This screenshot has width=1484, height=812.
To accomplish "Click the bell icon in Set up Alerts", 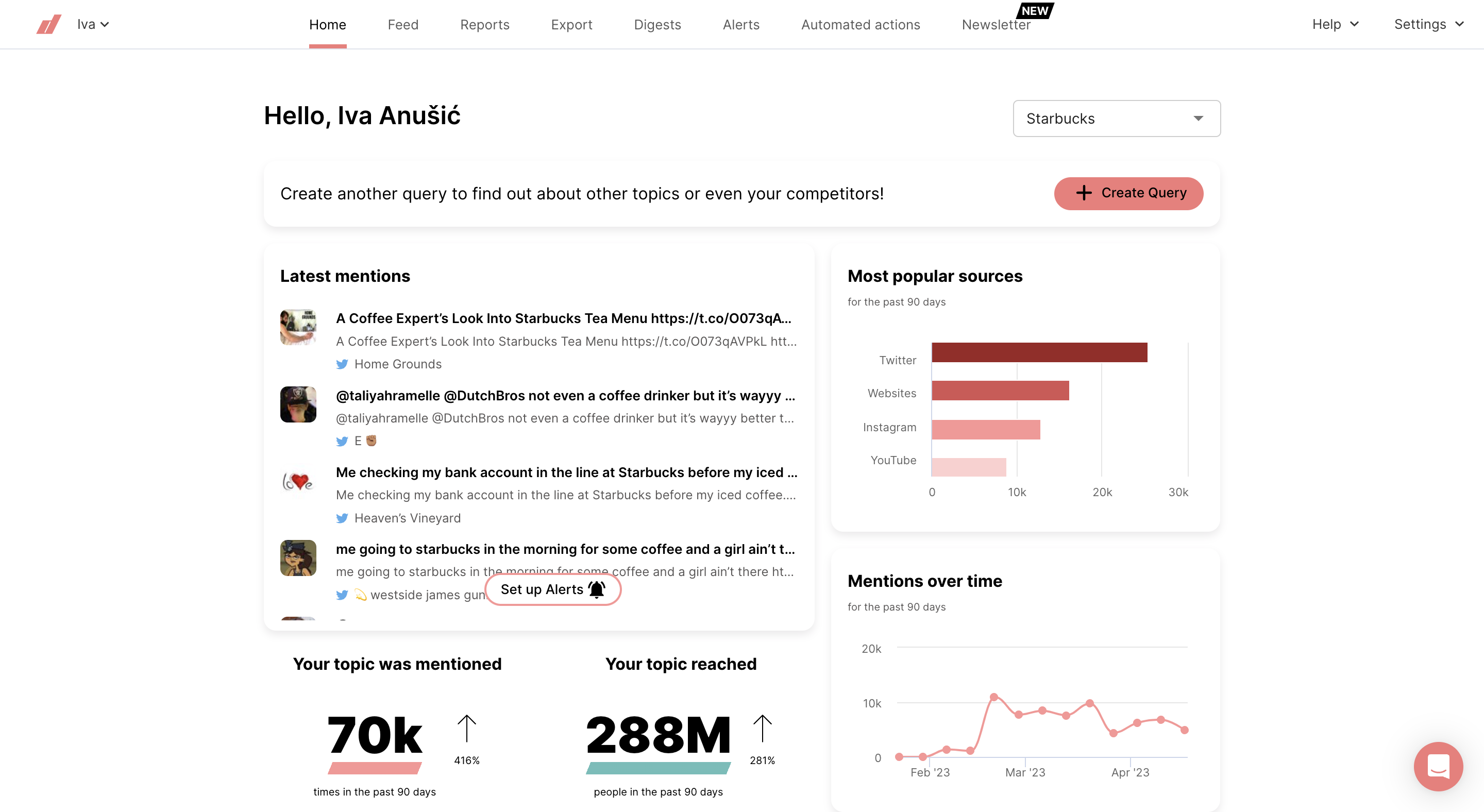I will click(596, 589).
